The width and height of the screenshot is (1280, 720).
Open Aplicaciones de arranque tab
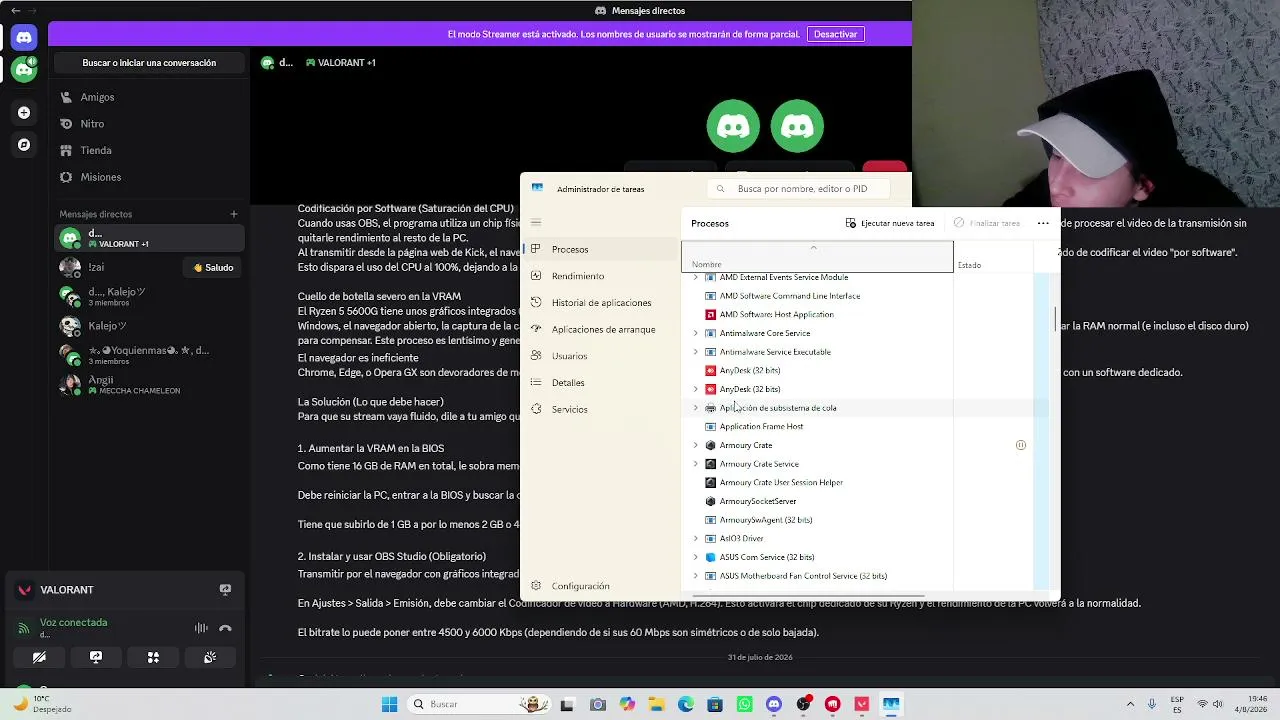click(601, 329)
